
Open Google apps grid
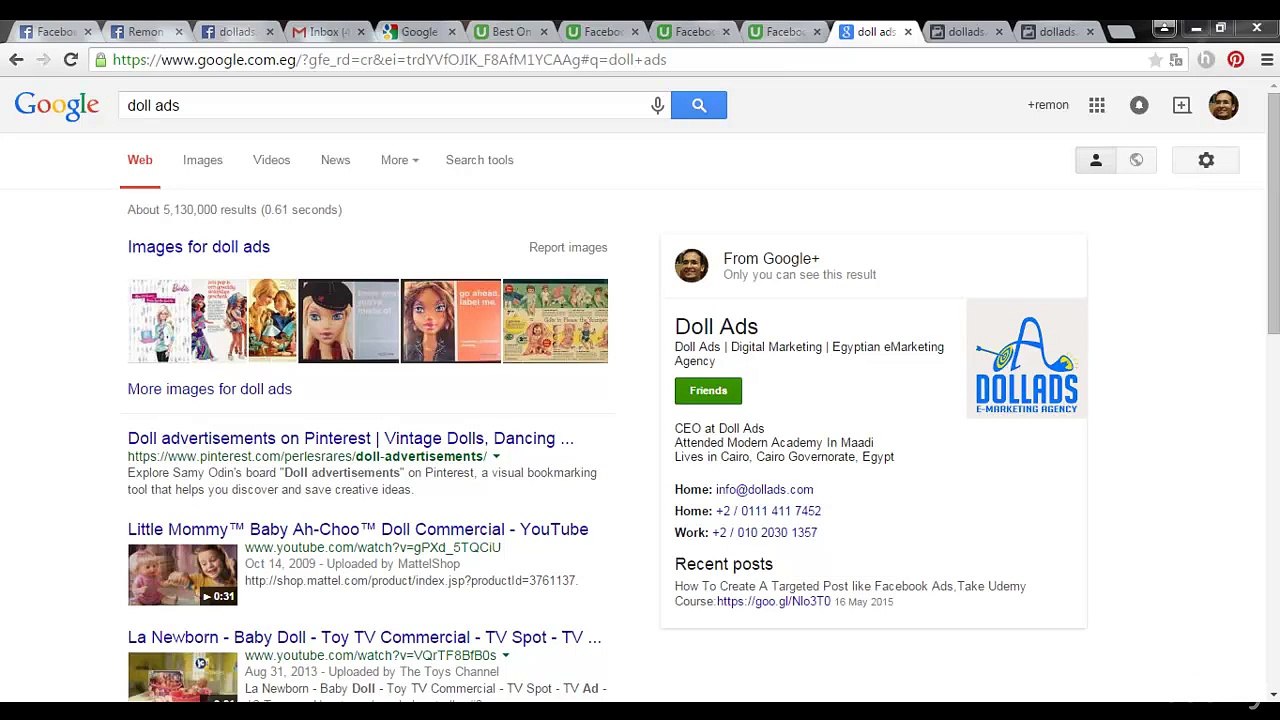point(1097,105)
